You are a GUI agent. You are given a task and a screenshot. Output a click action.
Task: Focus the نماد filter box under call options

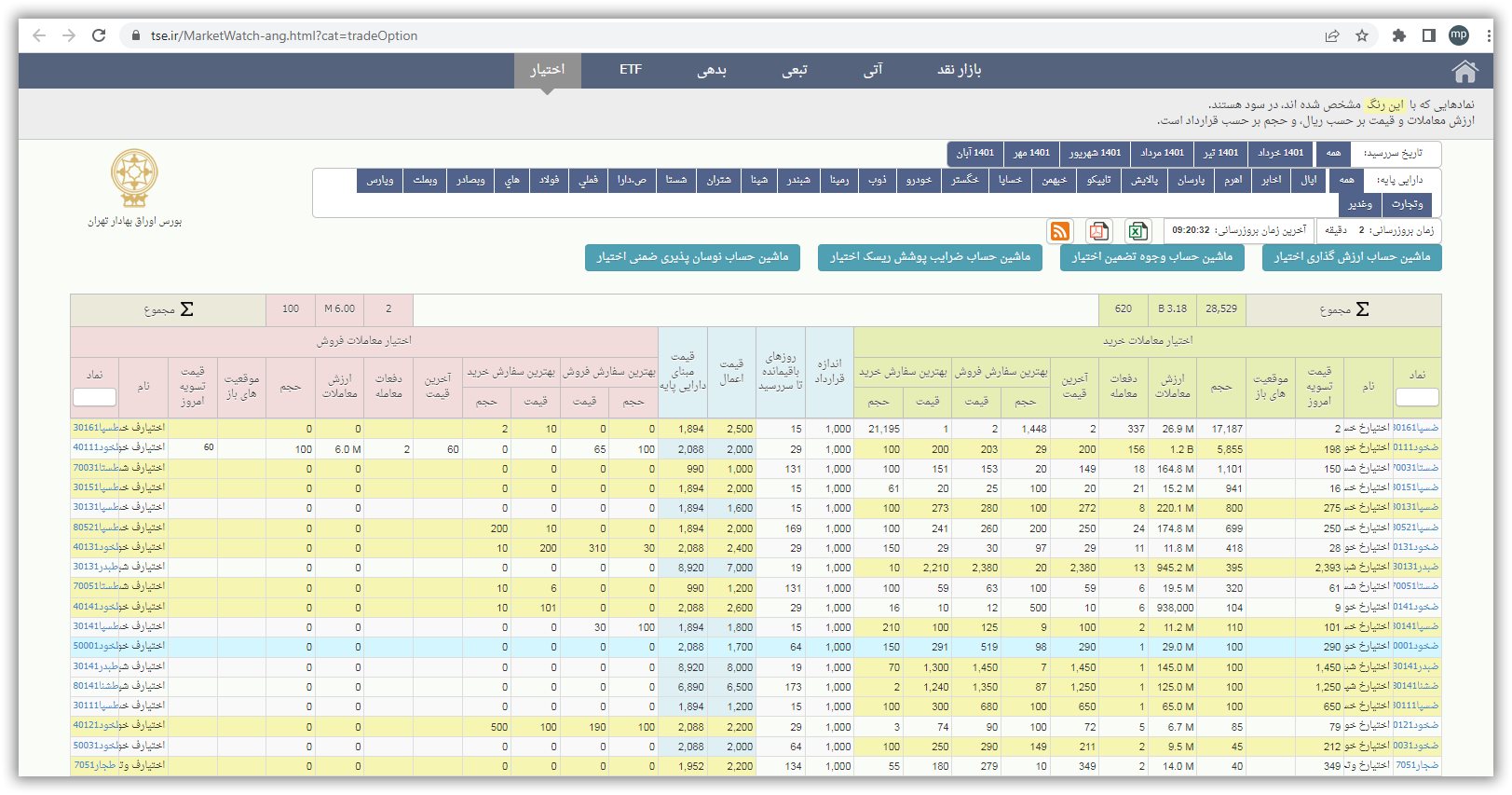1417,397
